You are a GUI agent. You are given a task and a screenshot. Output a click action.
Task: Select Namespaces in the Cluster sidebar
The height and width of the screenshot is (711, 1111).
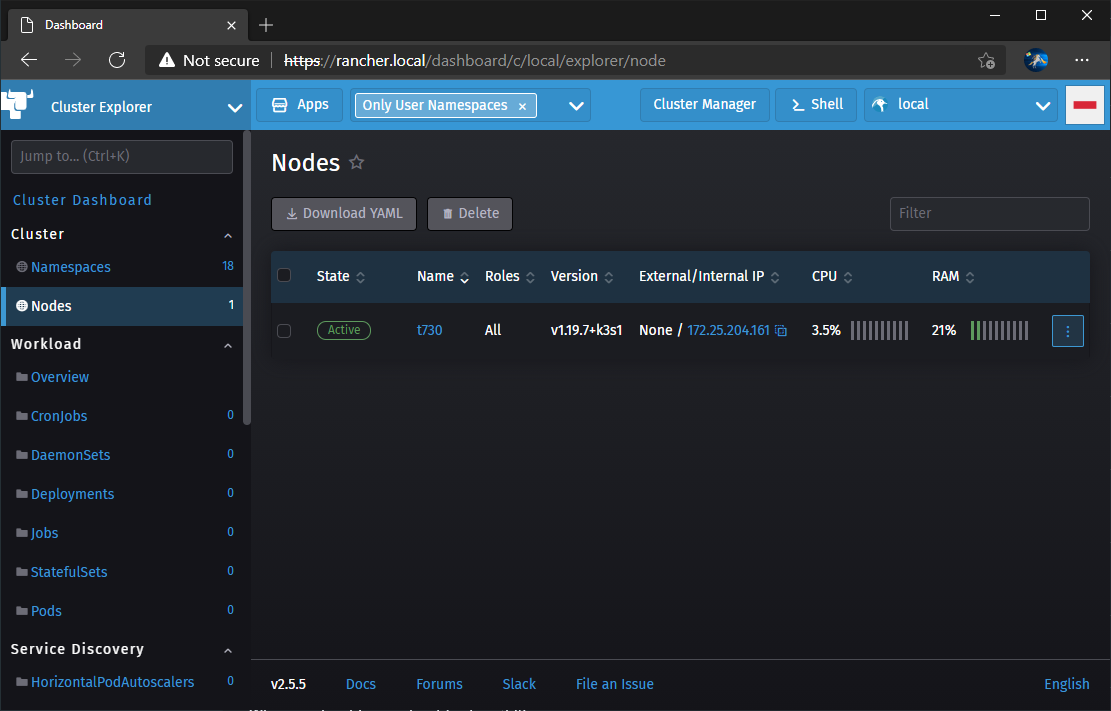(70, 267)
